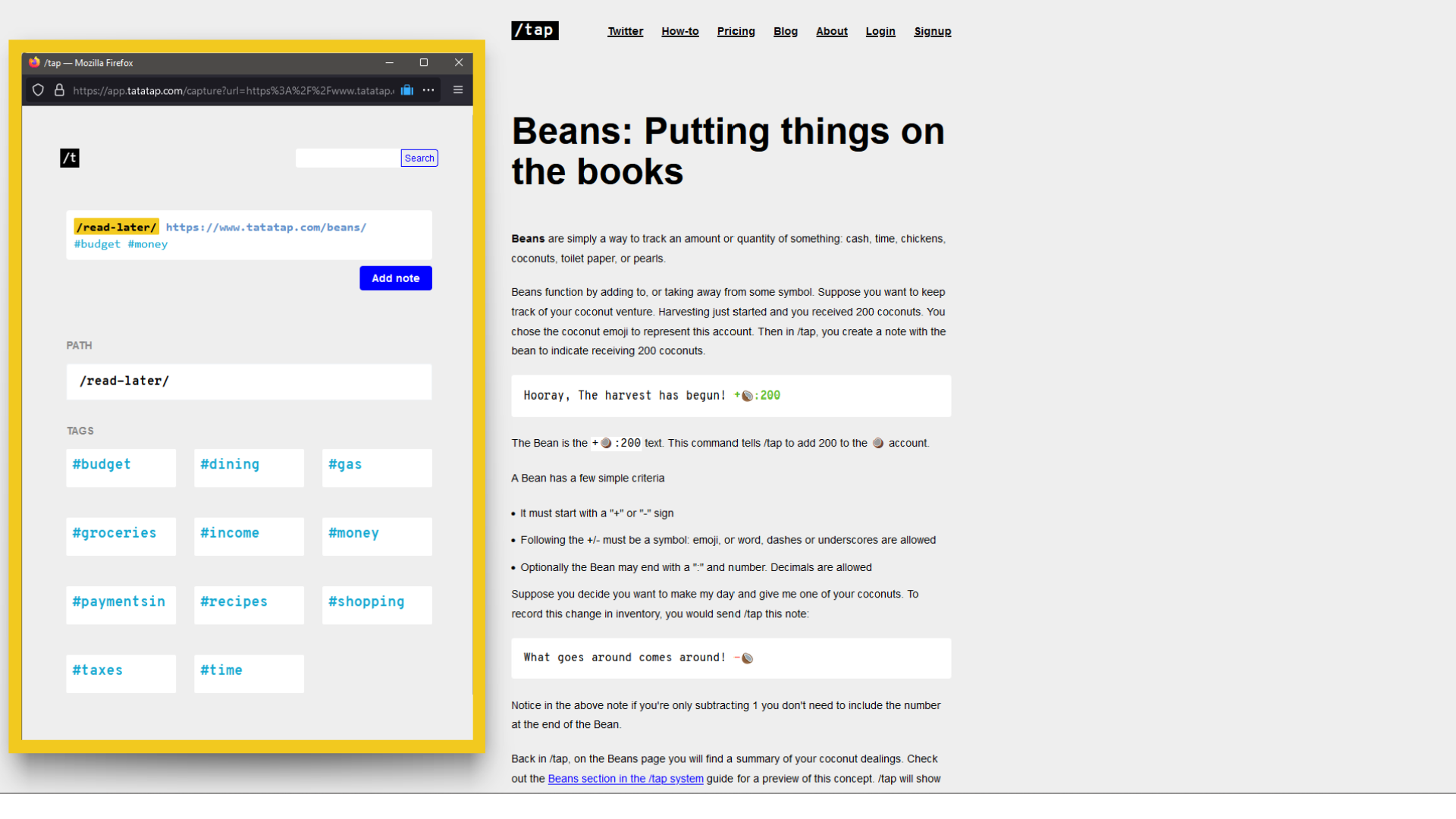Click the highlighted /read-later/ path in the note
This screenshot has width=1456, height=819.
(117, 227)
